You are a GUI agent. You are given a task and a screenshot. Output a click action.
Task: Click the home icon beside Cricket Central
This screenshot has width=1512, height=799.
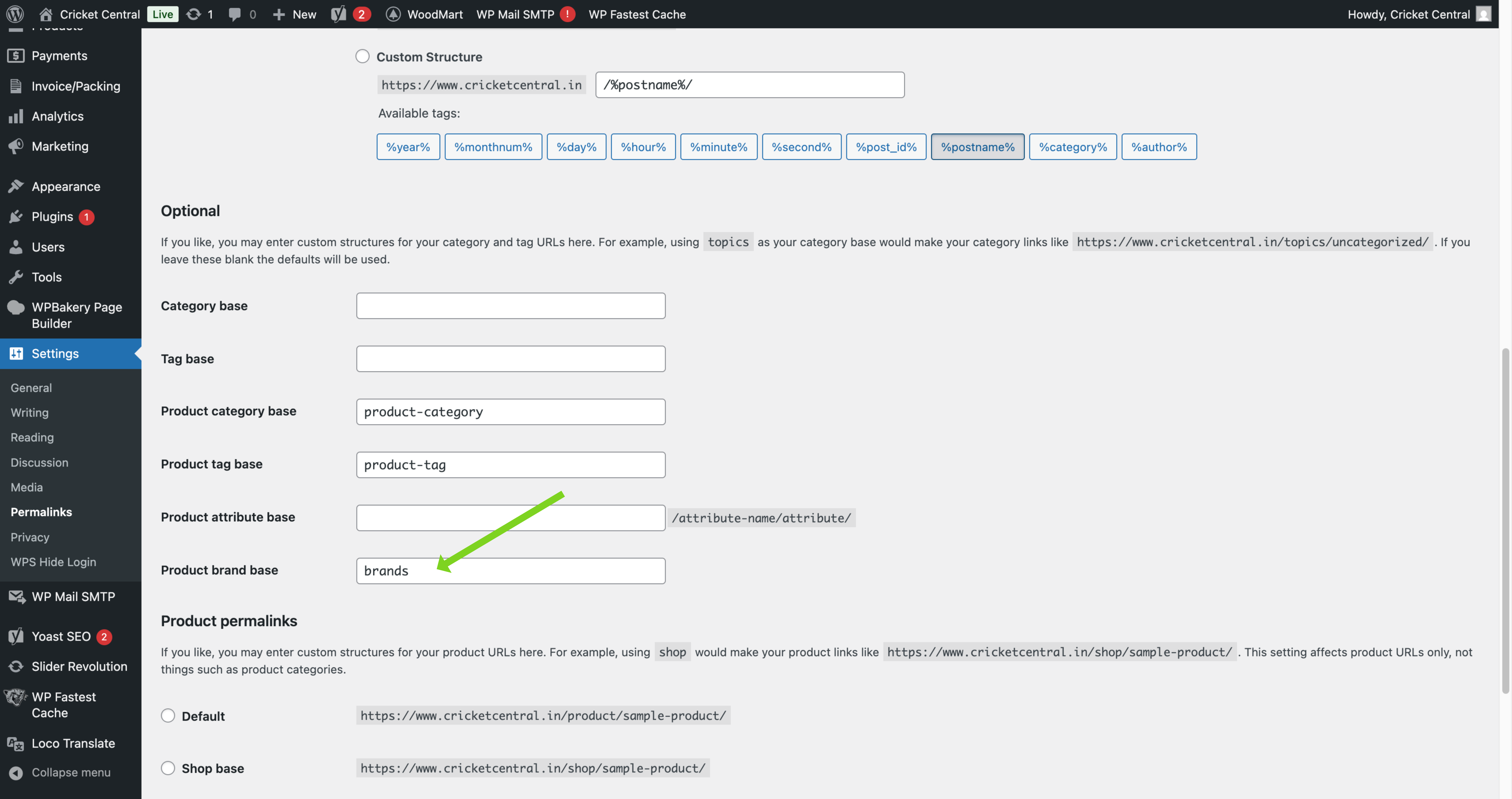point(46,14)
